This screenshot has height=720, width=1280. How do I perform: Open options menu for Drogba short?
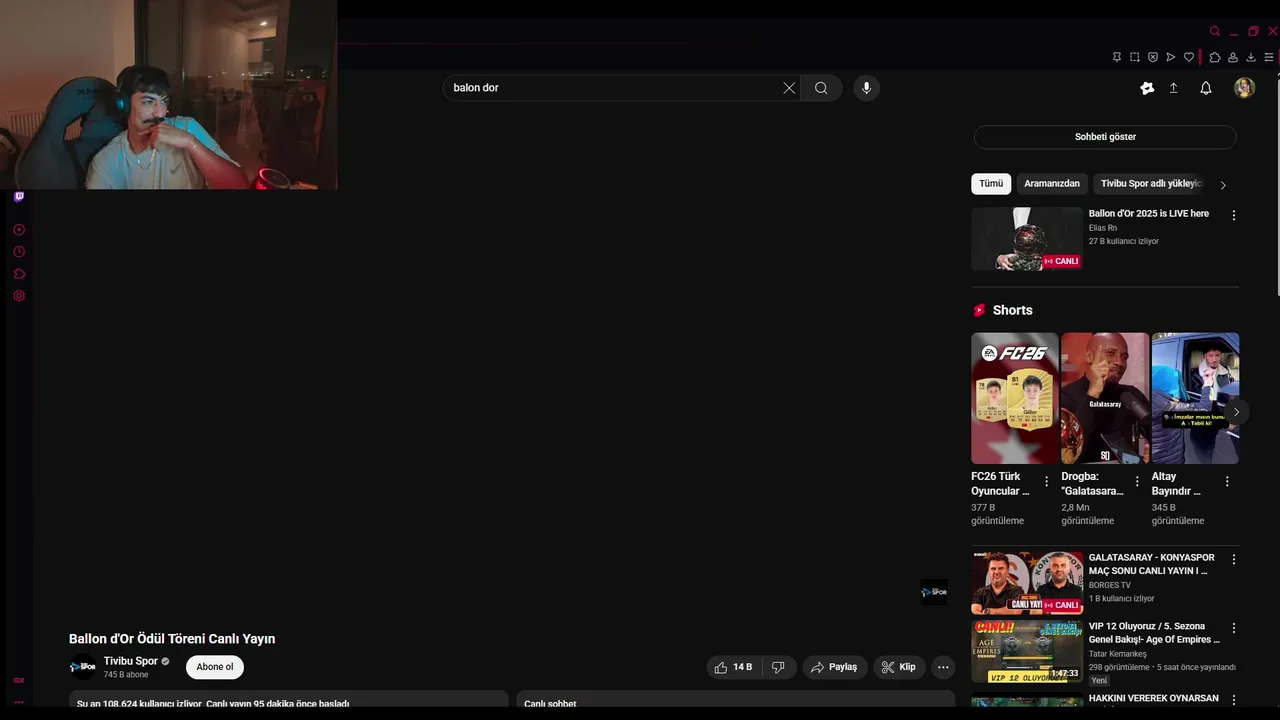pyautogui.click(x=1137, y=481)
